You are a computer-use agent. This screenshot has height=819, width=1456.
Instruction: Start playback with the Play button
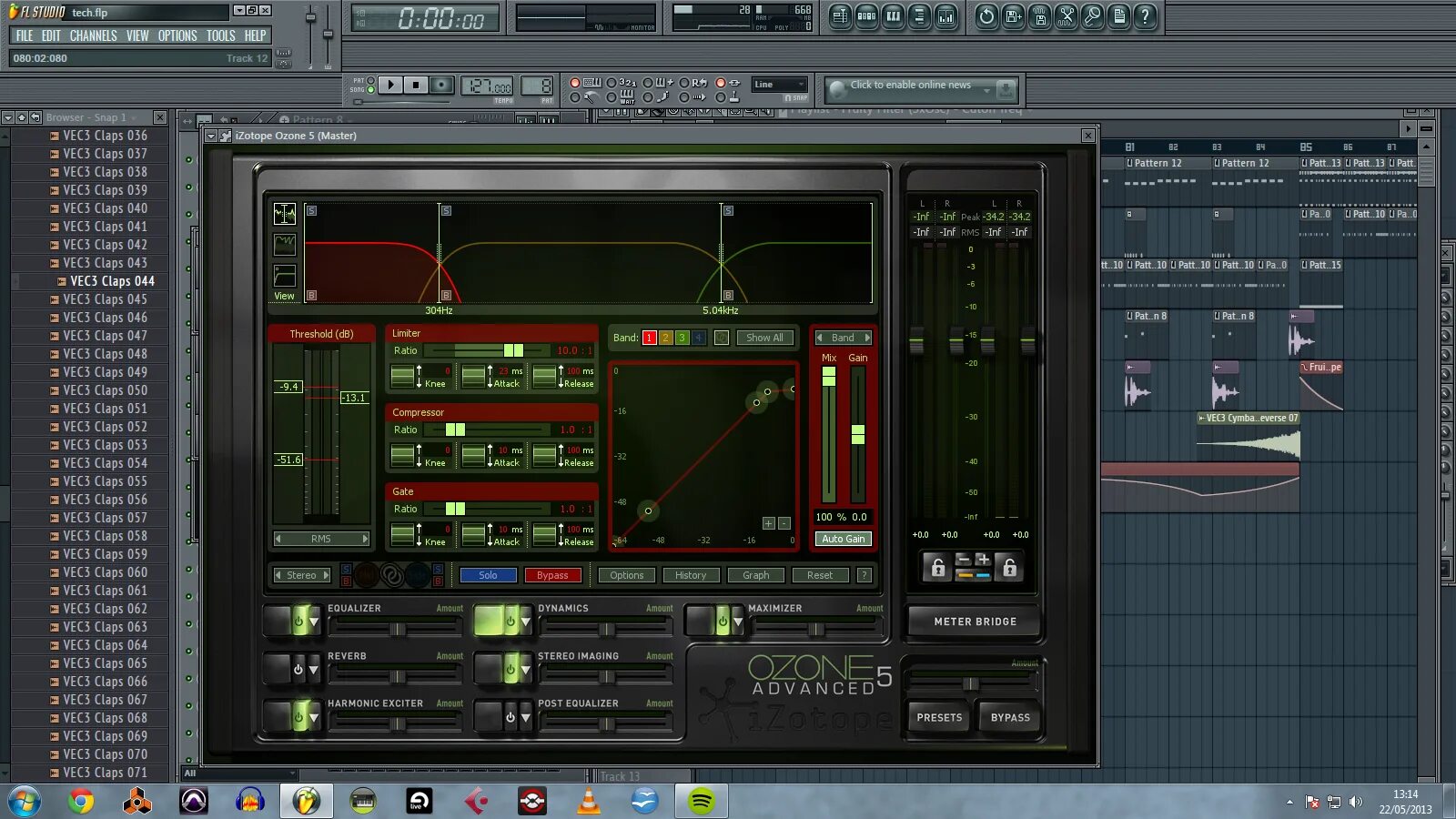click(x=390, y=85)
